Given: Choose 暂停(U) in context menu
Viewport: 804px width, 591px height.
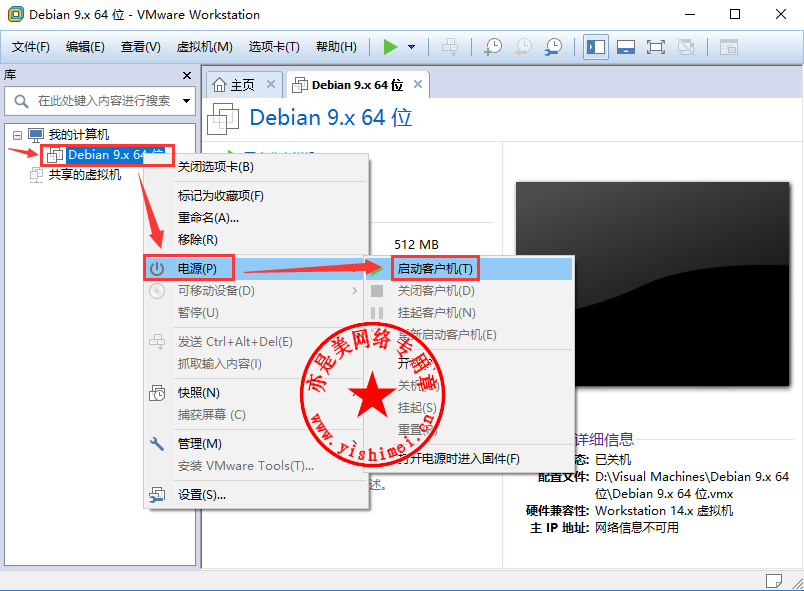Looking at the screenshot, I should pos(256,313).
